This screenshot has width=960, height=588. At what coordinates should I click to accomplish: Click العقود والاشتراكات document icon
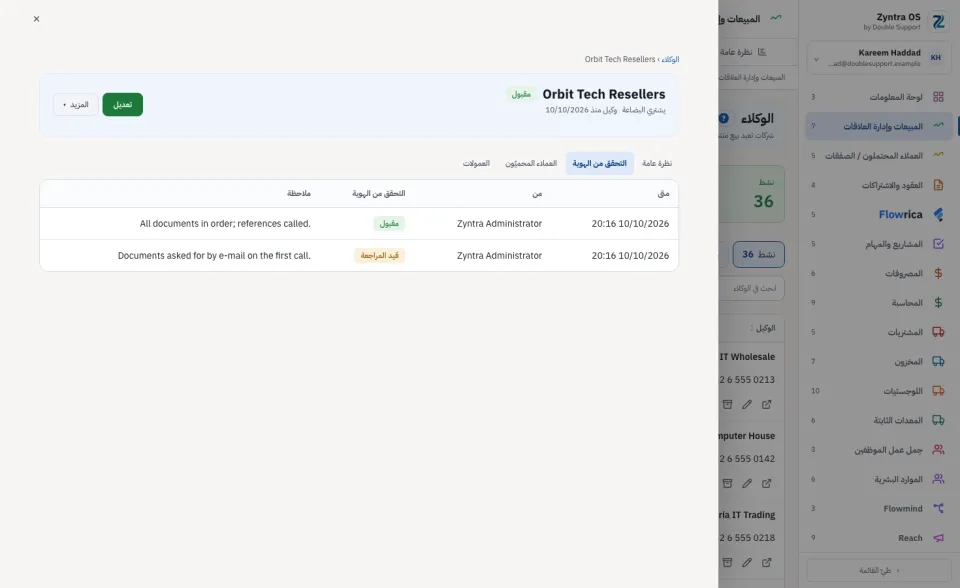point(938,185)
